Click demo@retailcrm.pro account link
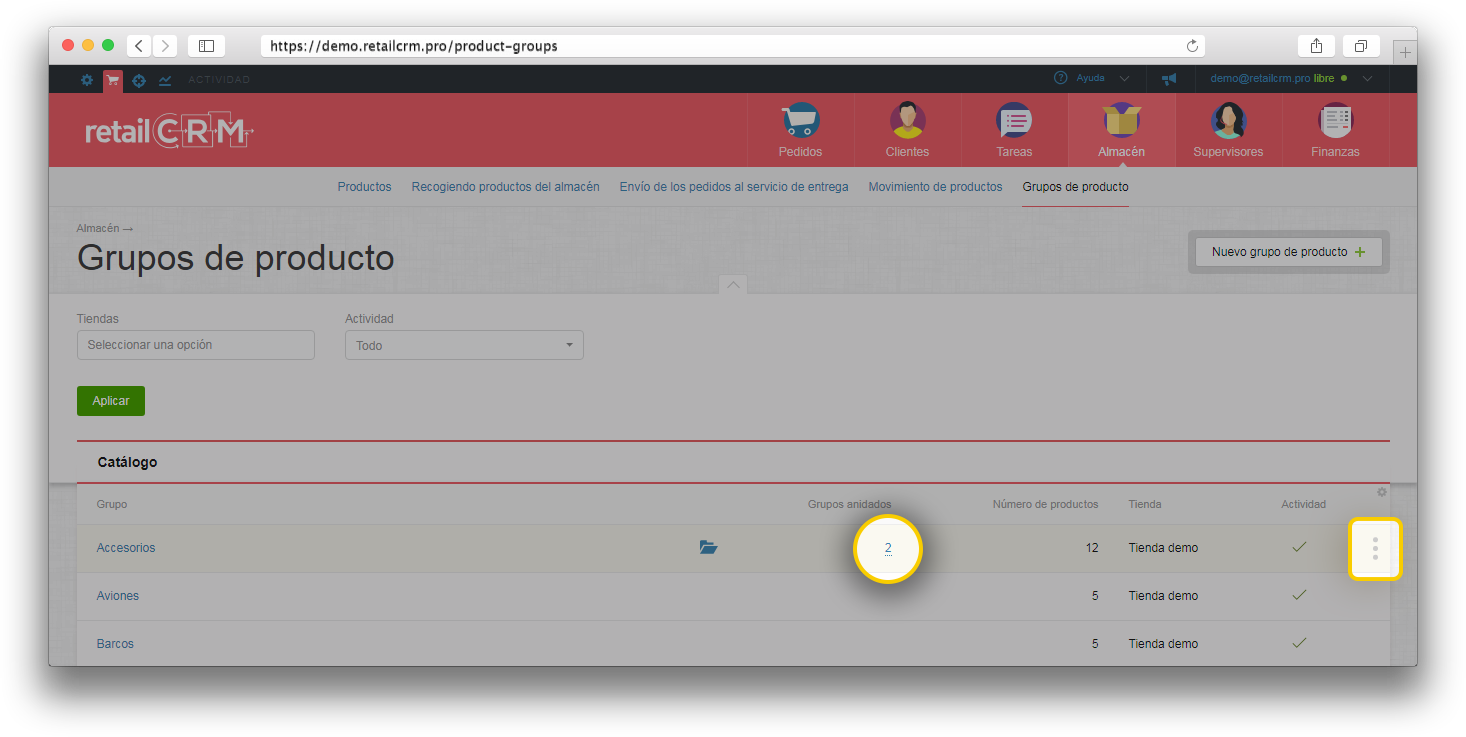Screen dimensions: 1466x737 tap(1260, 78)
